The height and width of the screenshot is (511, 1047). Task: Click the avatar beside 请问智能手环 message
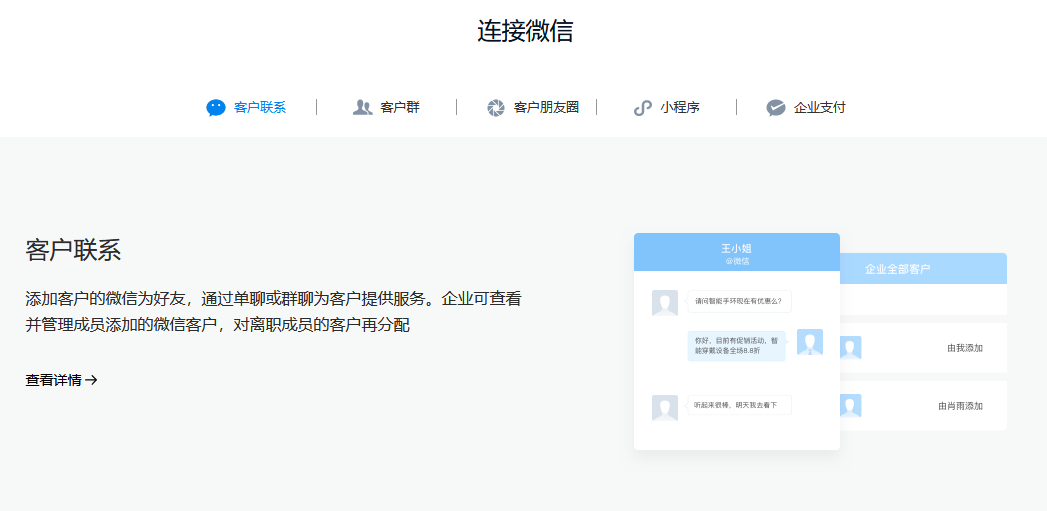pyautogui.click(x=665, y=303)
